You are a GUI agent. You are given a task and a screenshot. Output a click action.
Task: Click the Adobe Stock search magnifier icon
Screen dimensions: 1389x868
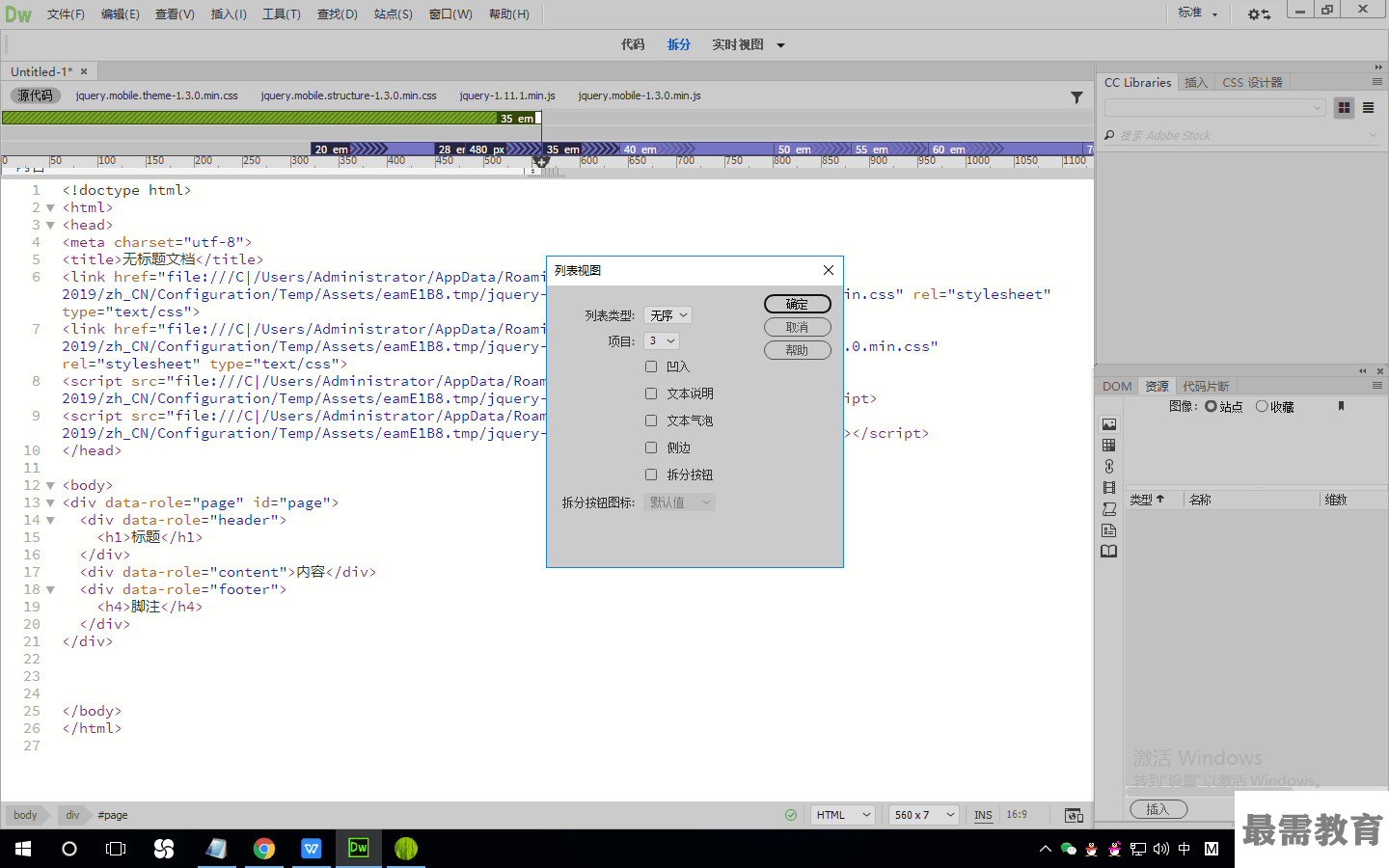pyautogui.click(x=1109, y=135)
